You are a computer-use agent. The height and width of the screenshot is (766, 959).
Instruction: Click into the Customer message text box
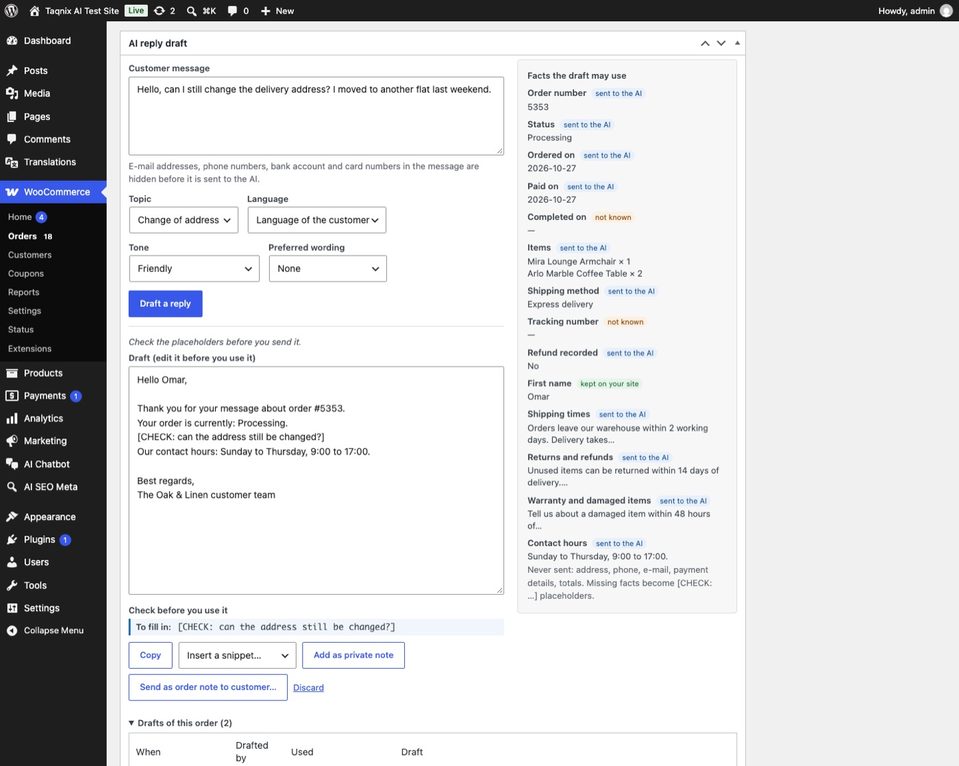point(316,116)
